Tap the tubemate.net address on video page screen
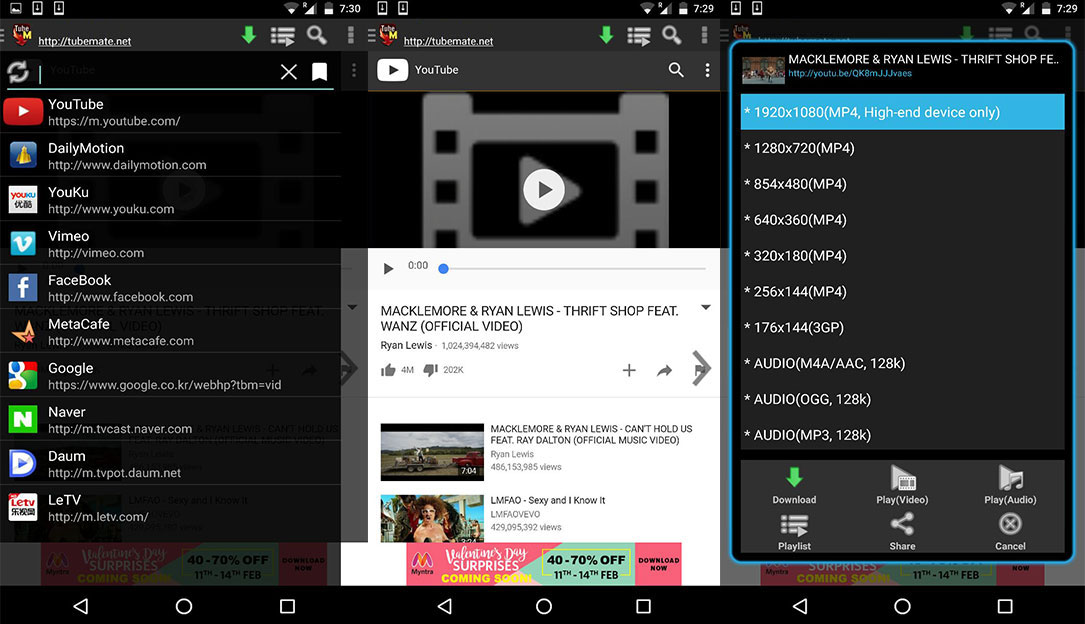1085x624 pixels. click(448, 42)
